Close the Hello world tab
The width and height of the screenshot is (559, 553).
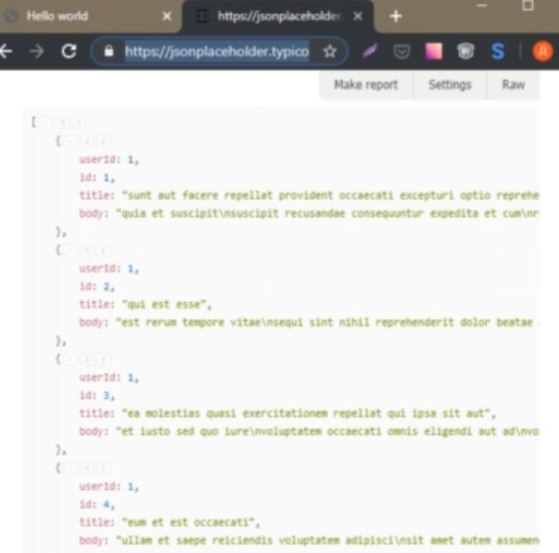167,16
